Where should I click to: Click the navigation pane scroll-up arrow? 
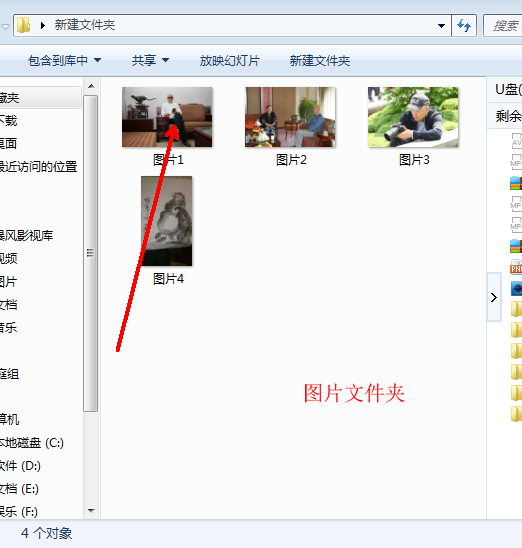91,86
